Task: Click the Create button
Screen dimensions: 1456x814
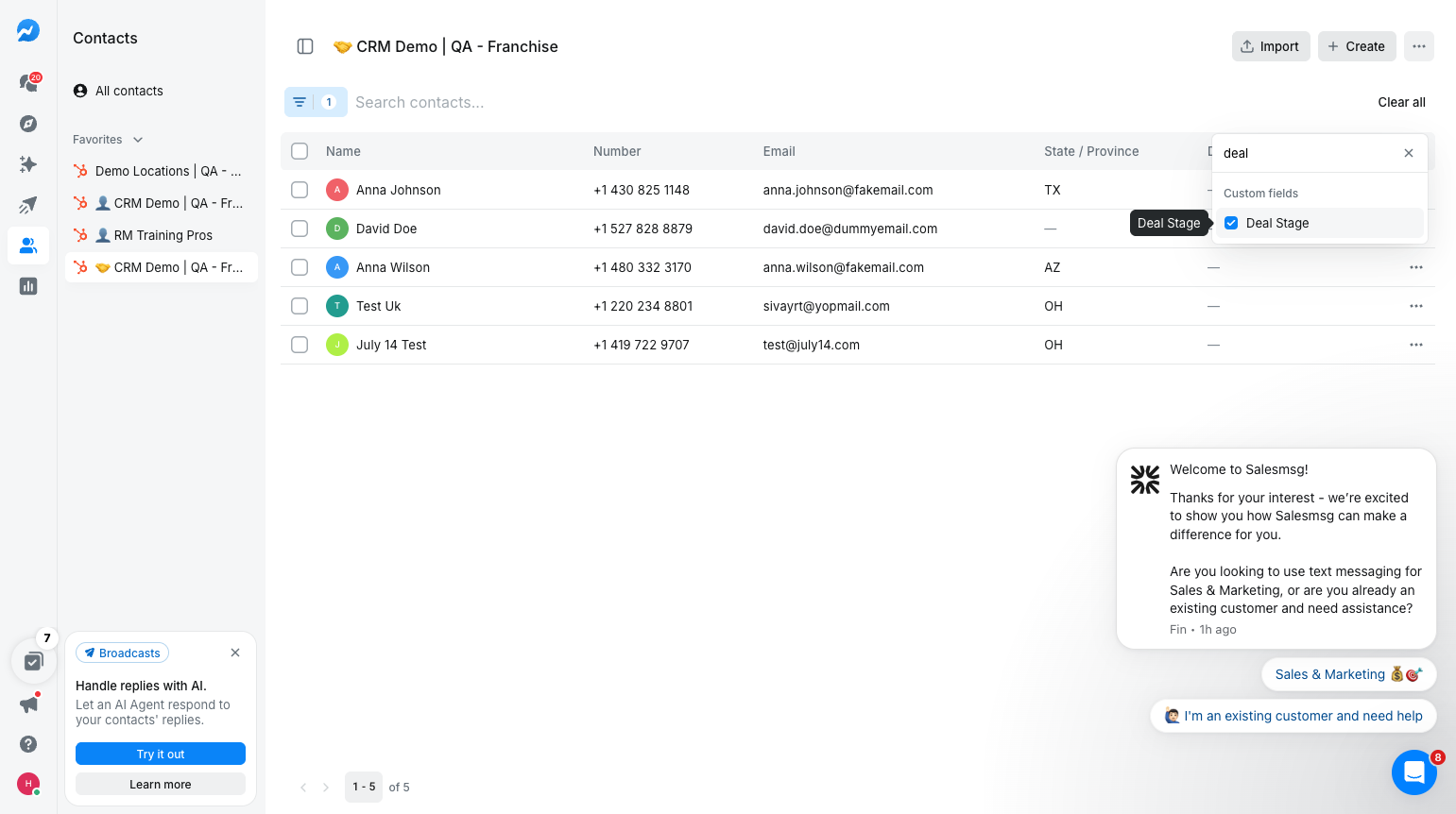Action: [1357, 46]
